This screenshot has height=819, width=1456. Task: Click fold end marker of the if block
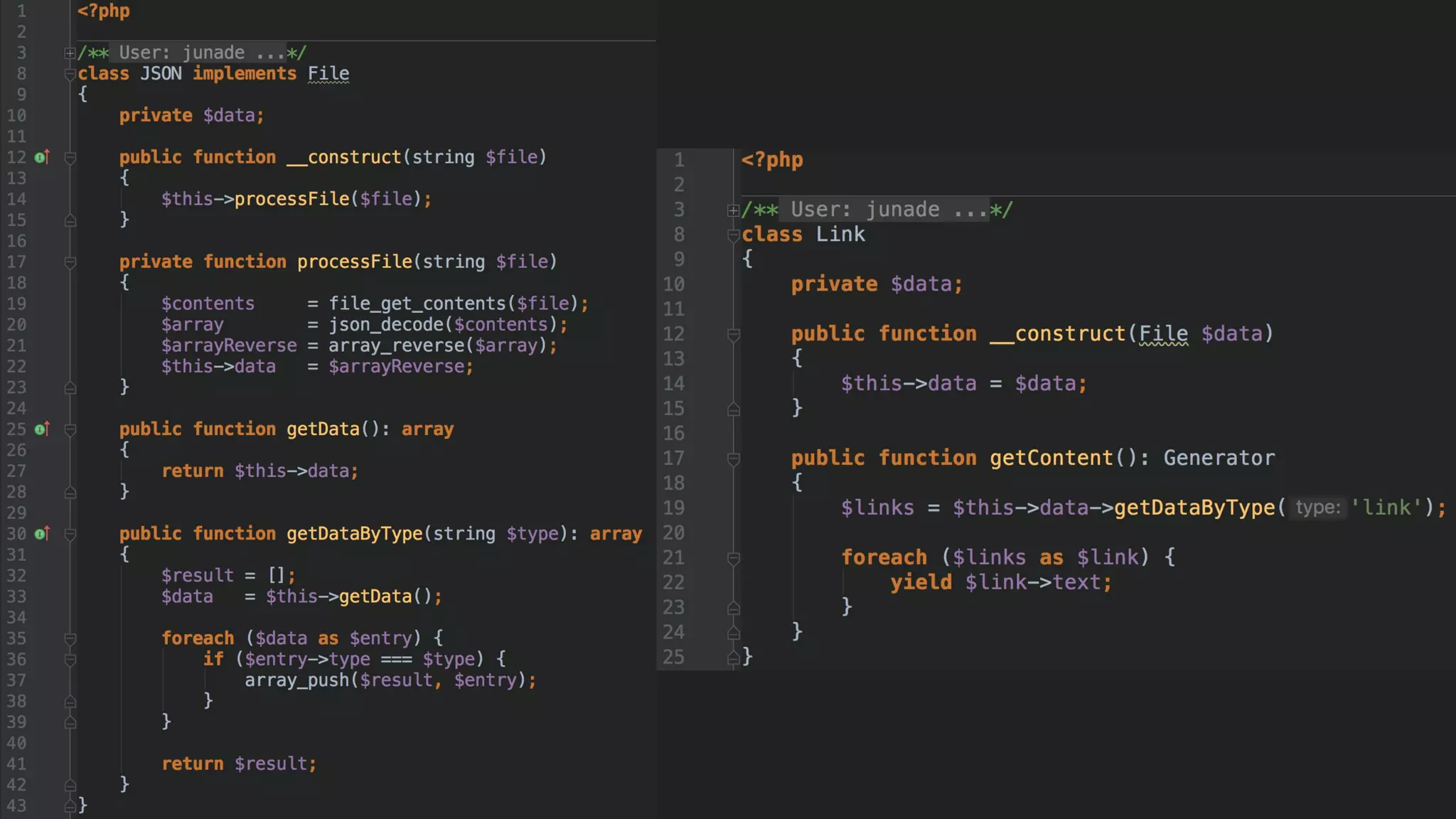click(x=70, y=702)
